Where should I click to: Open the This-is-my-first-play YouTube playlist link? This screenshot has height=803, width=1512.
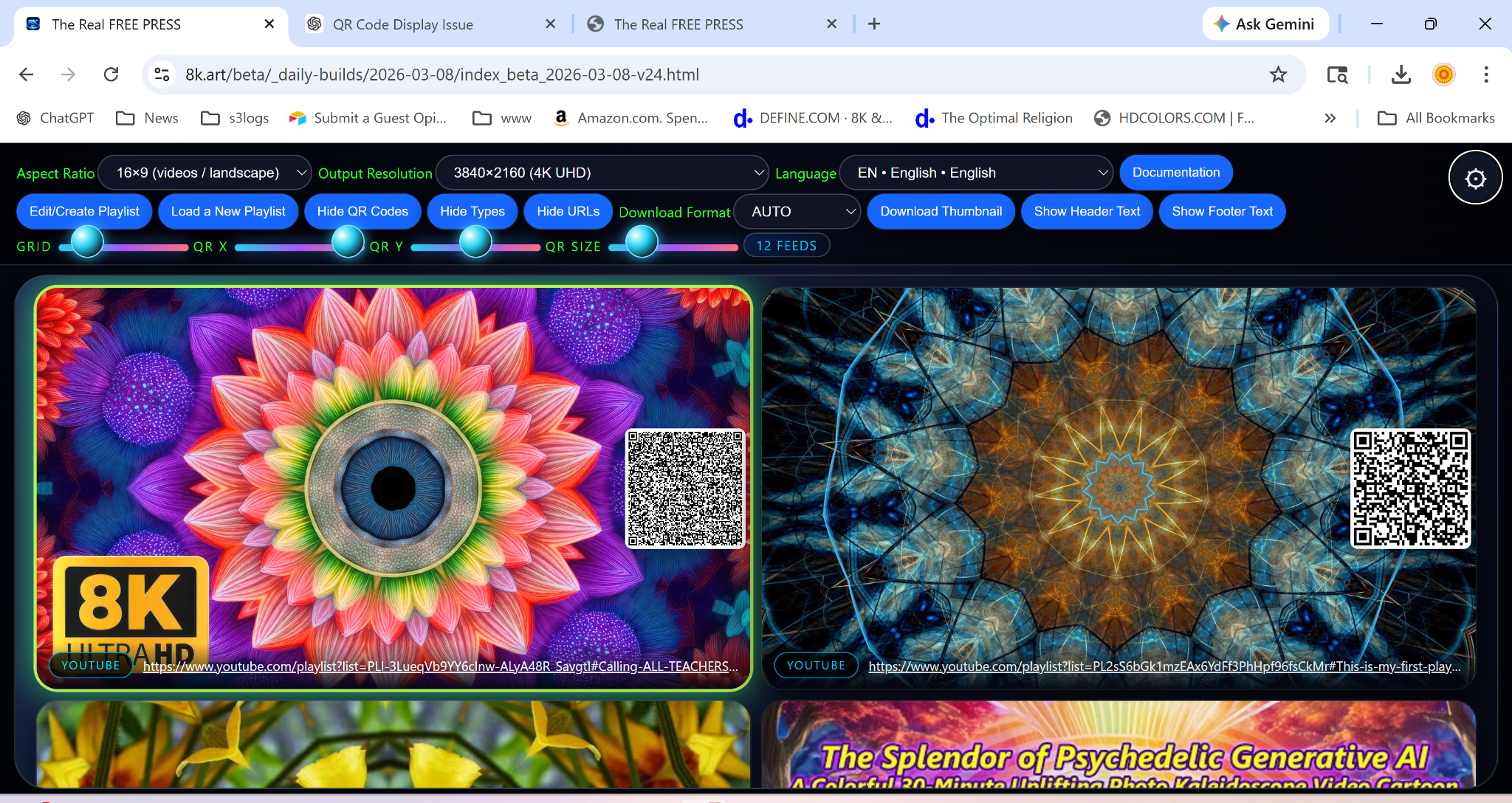1164,666
